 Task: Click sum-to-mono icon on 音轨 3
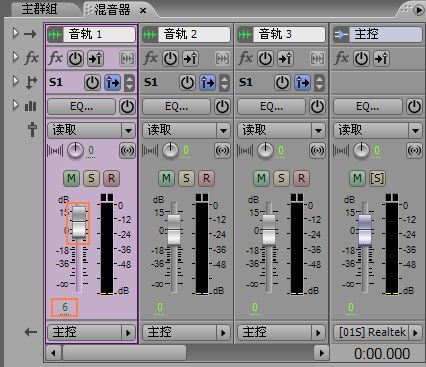click(x=317, y=151)
